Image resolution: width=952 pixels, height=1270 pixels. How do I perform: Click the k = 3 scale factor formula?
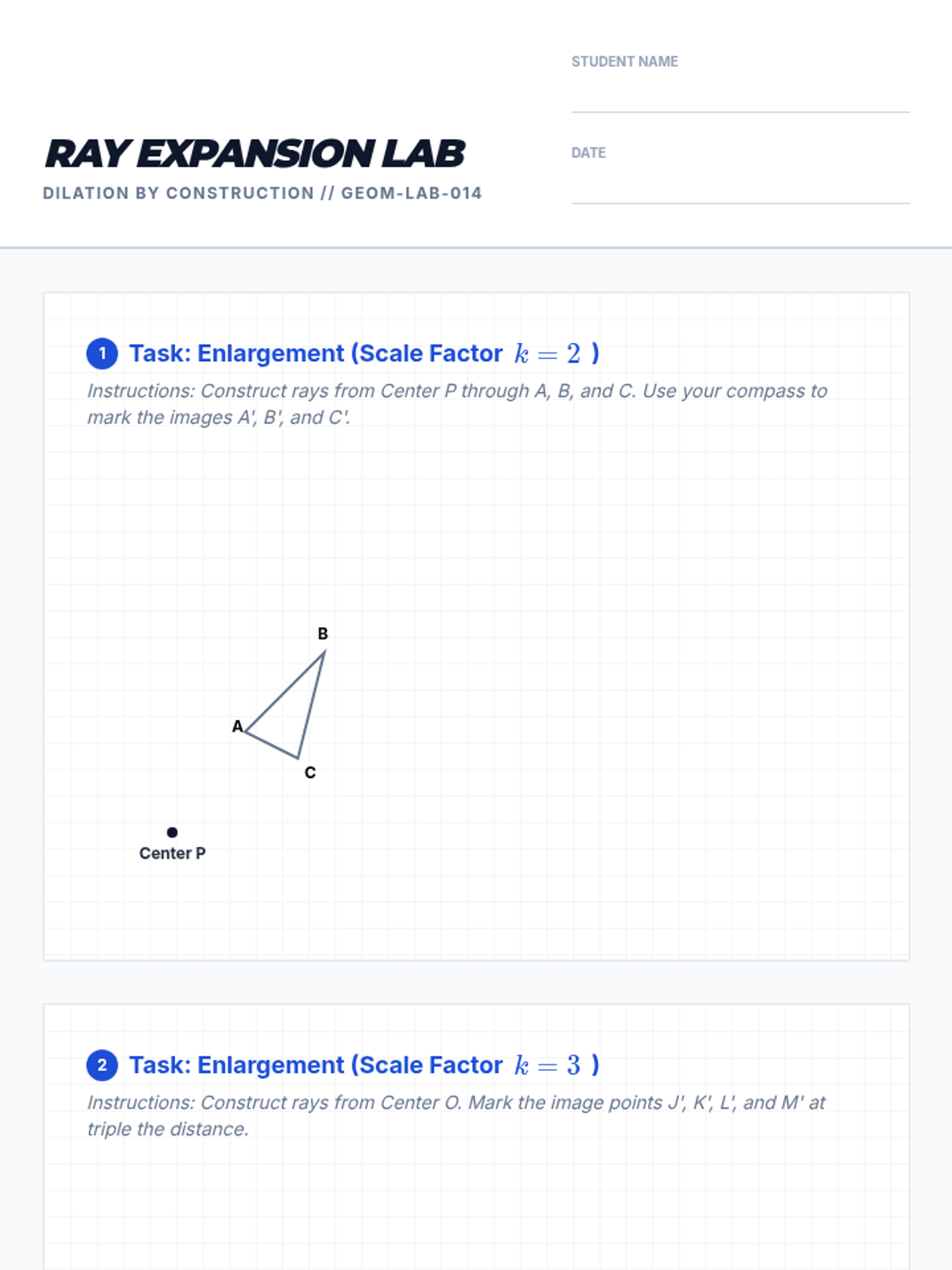(x=547, y=1065)
